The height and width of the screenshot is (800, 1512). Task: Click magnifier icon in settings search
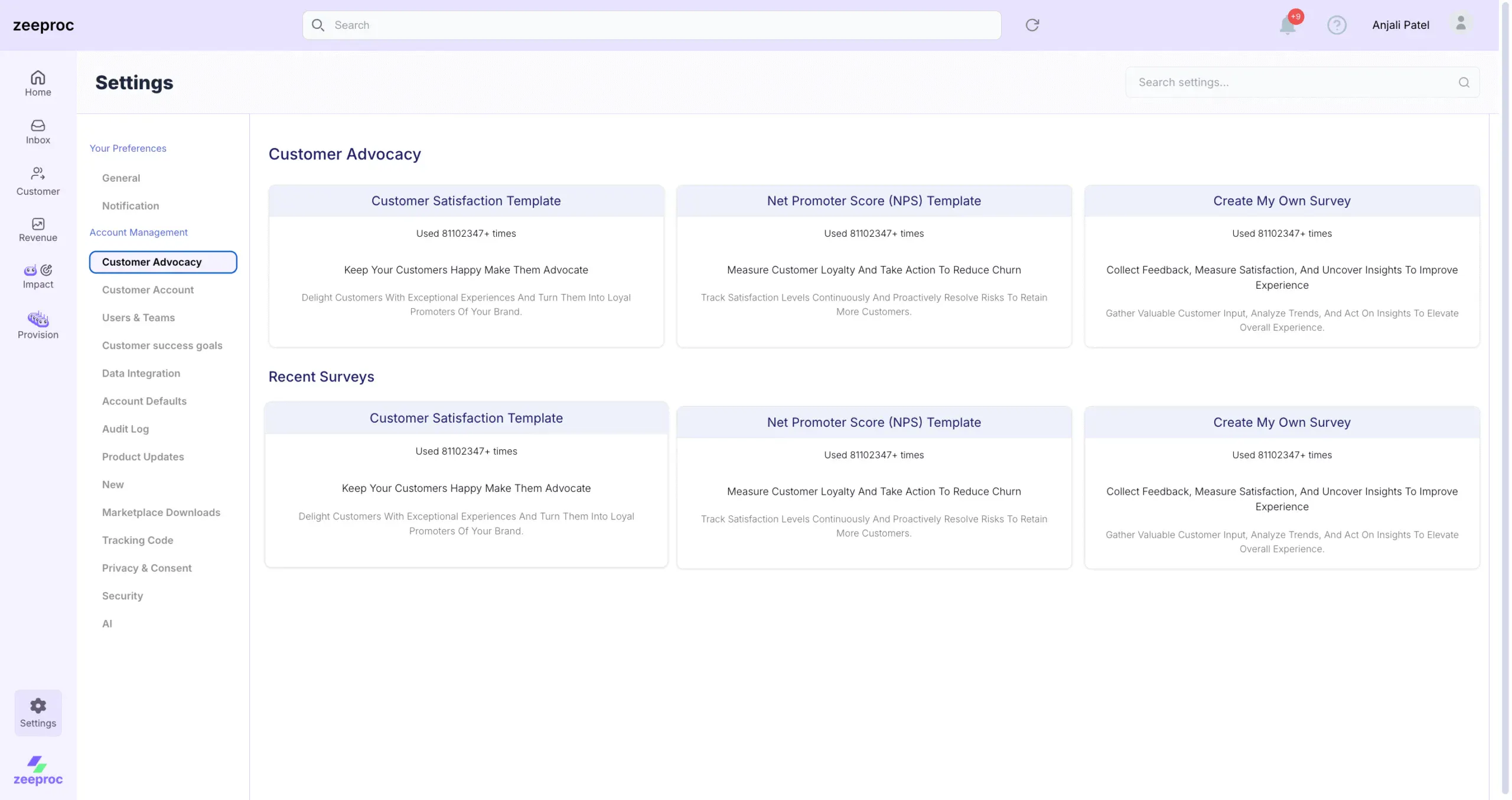(1464, 82)
